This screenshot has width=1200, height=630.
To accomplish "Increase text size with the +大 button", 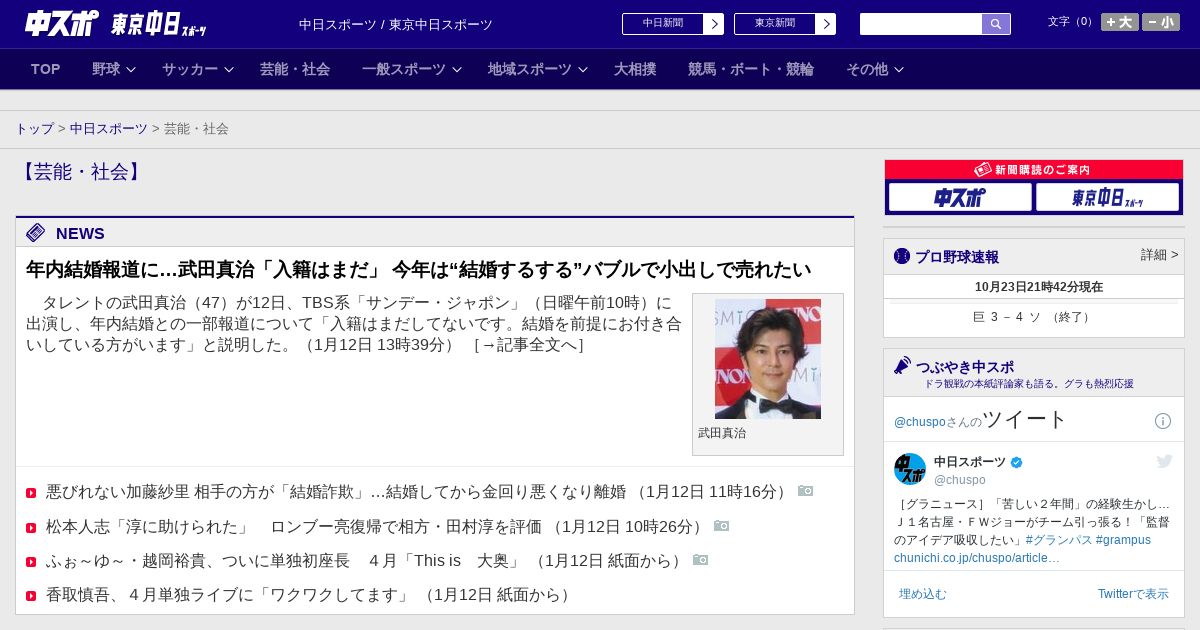I will coord(1119,22).
